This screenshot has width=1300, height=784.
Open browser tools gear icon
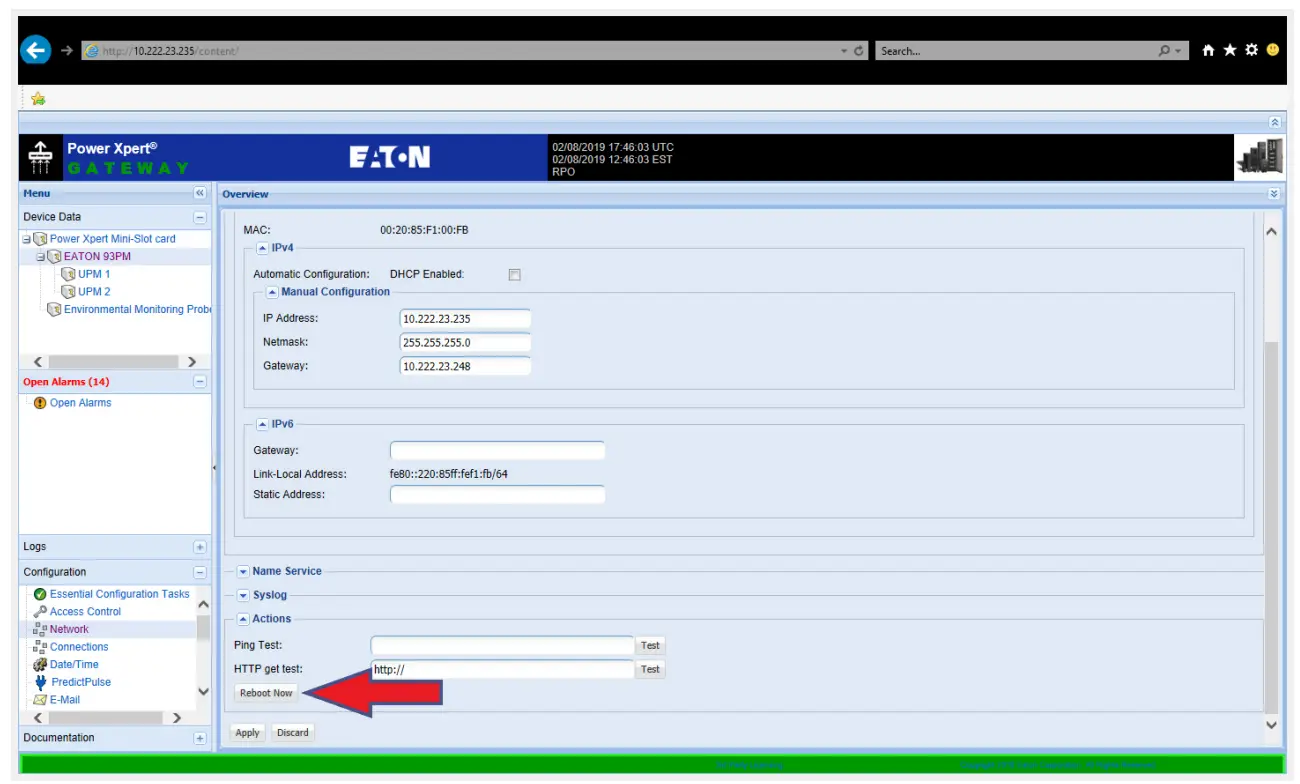coord(1251,50)
